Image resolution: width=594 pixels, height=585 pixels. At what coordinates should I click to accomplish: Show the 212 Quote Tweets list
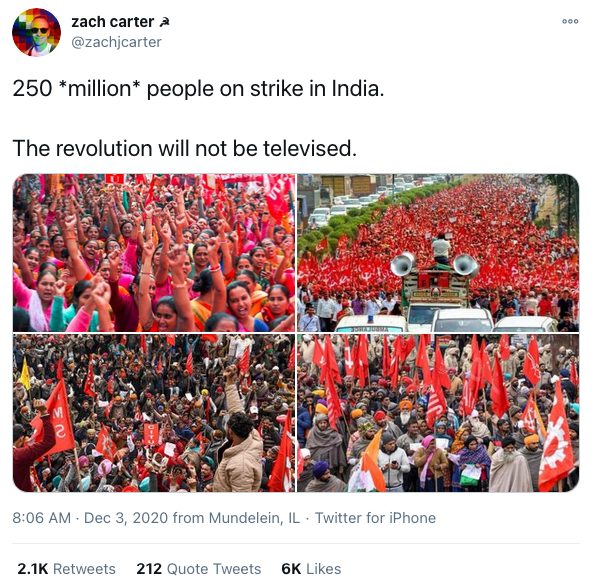point(199,569)
